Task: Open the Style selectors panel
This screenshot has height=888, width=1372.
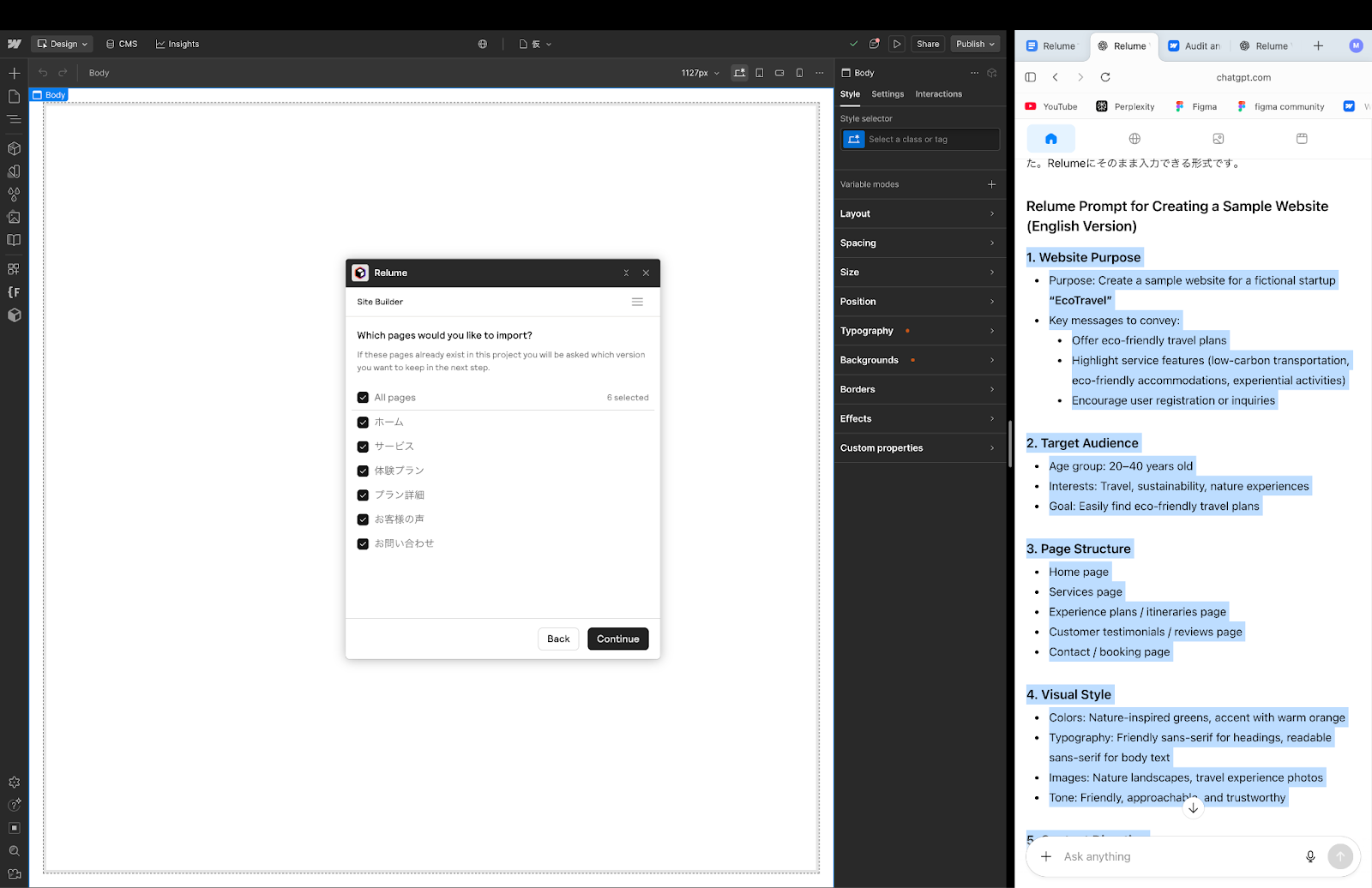Action: pyautogui.click(x=15, y=171)
